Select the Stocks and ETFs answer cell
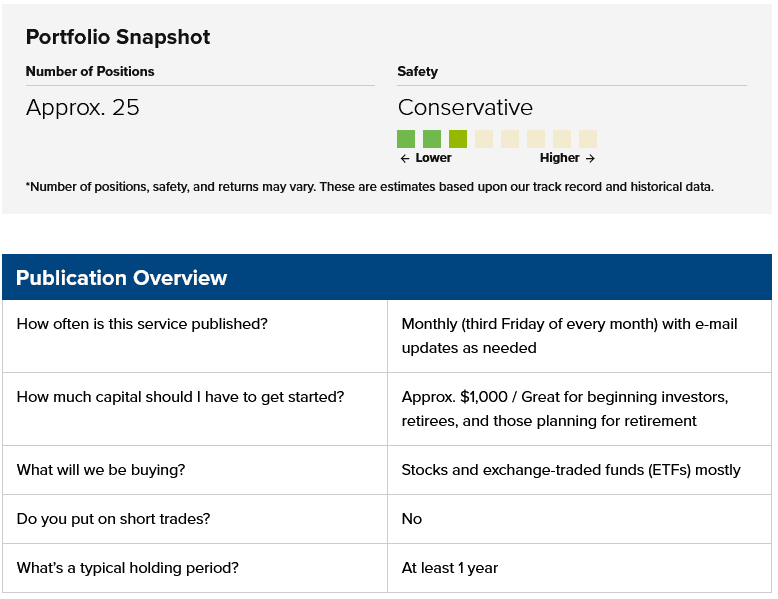This screenshot has width=778, height=599. [x=580, y=470]
